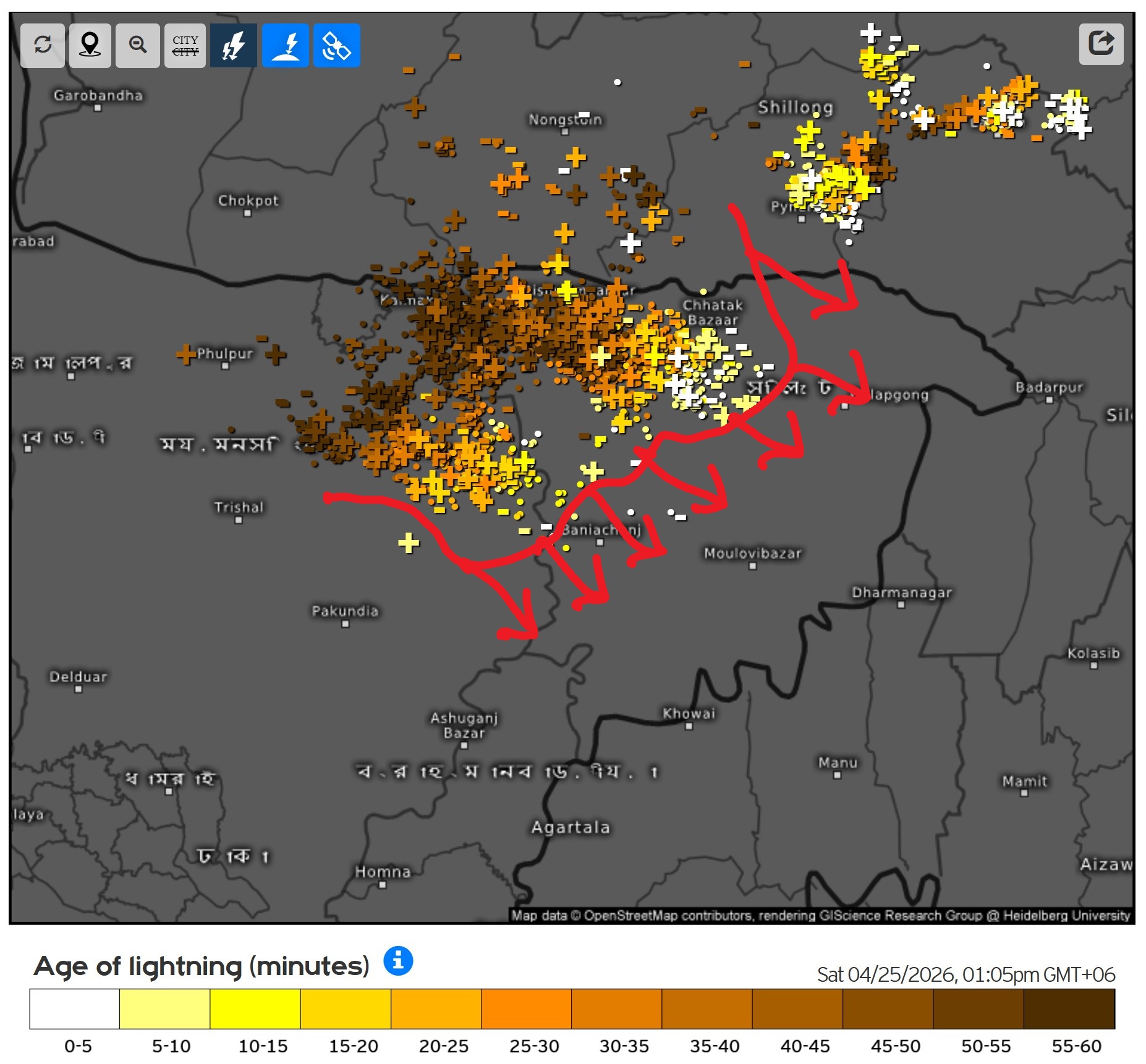The image size is (1146, 1064).
Task: Click the Agartala city label
Action: click(571, 827)
